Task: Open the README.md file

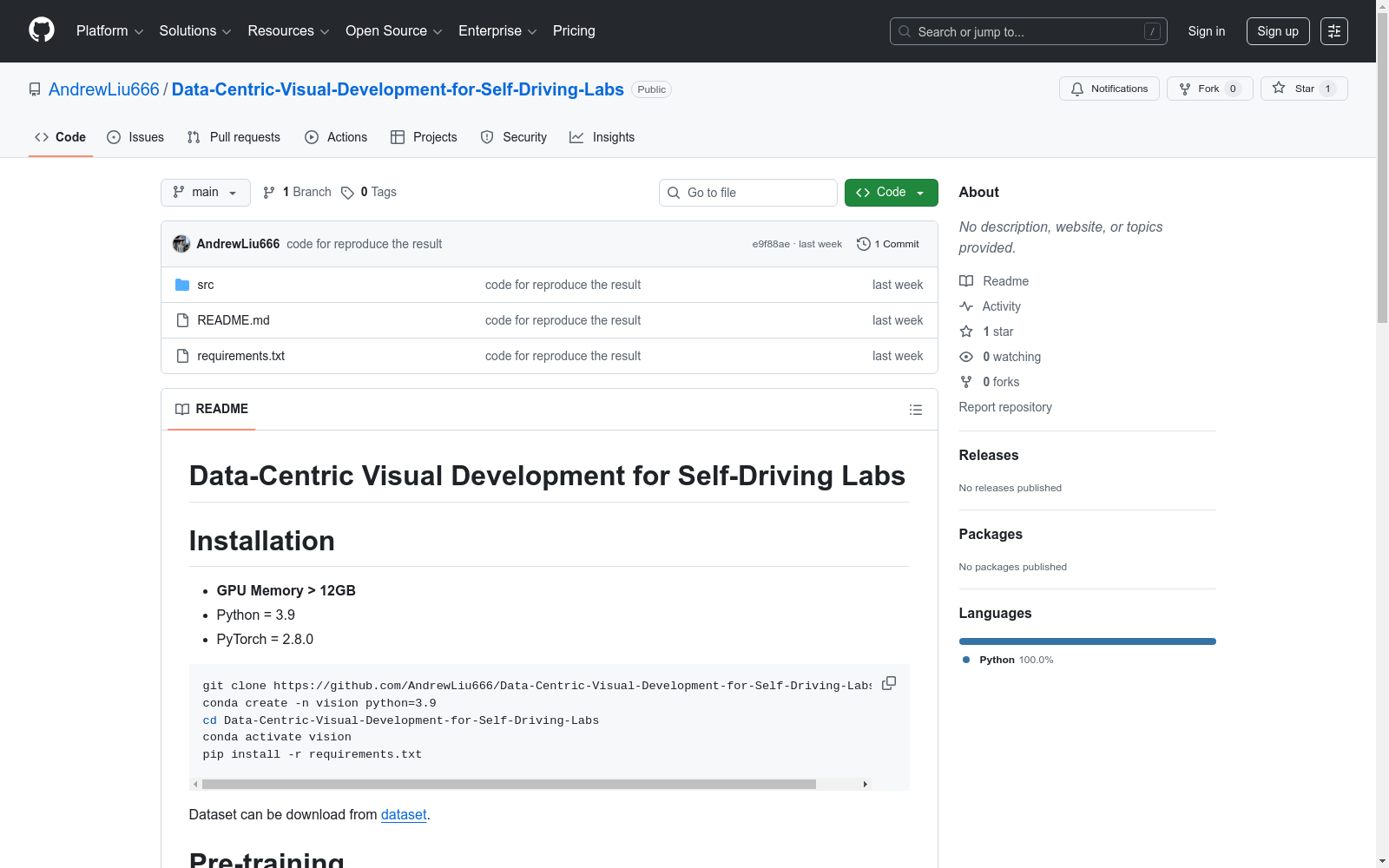Action: click(x=234, y=320)
